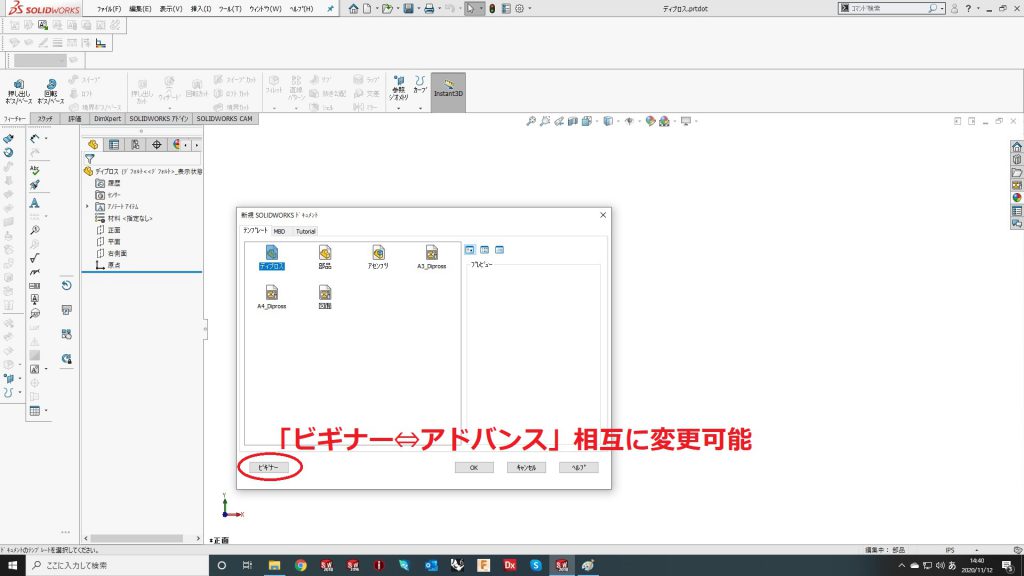Select the 原点 (Origin) item in tree
The height and width of the screenshot is (576, 1024).
108,265
